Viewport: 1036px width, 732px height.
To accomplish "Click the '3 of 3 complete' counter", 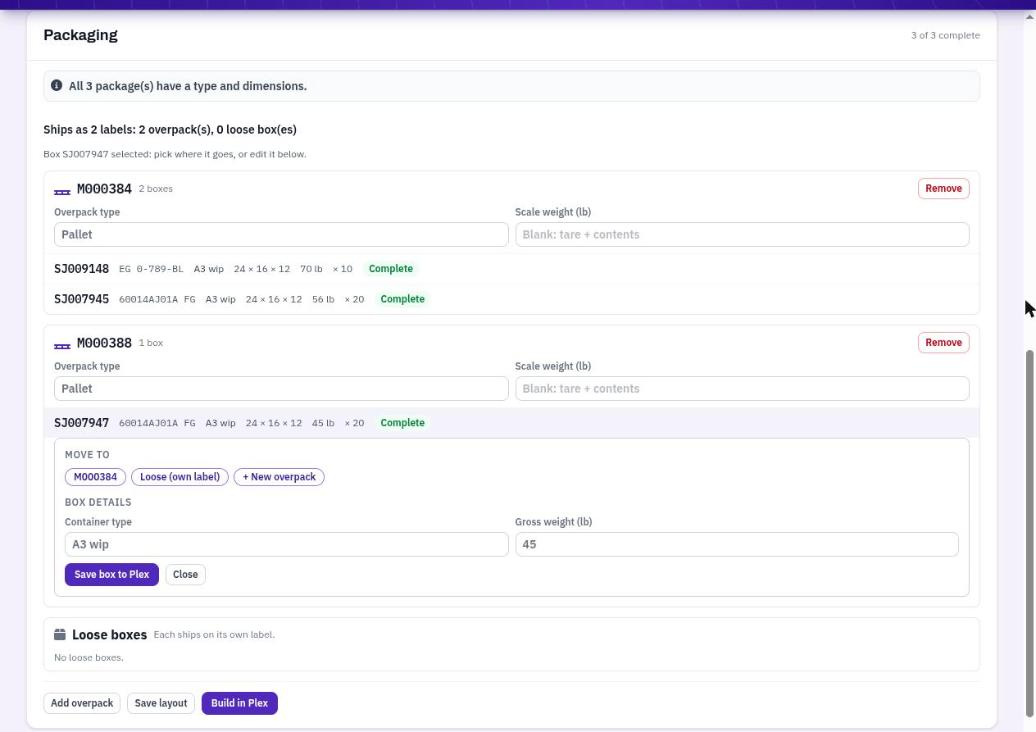I will [945, 36].
